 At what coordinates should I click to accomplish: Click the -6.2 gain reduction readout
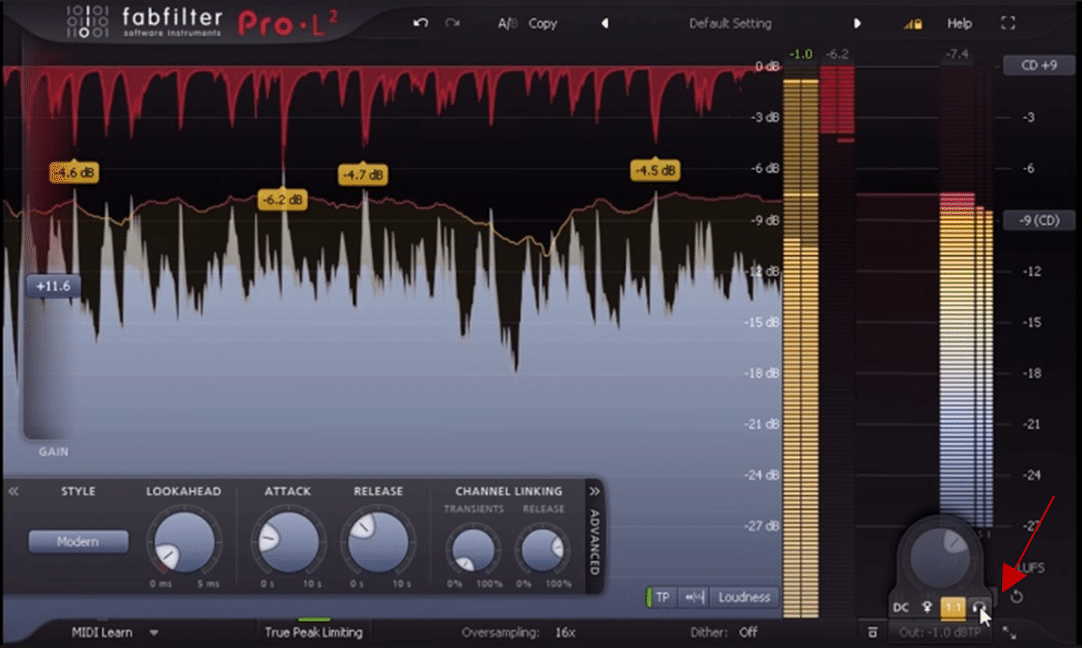point(837,54)
